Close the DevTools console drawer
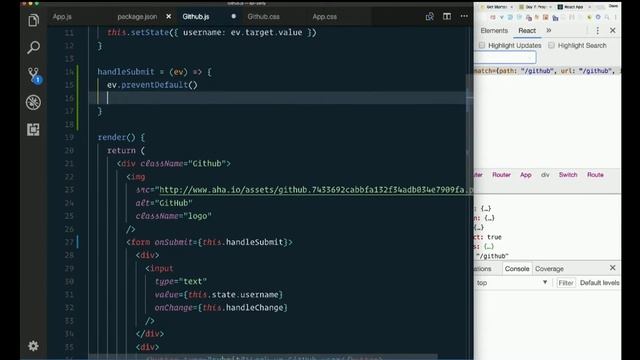640x360 pixels. [x=612, y=268]
